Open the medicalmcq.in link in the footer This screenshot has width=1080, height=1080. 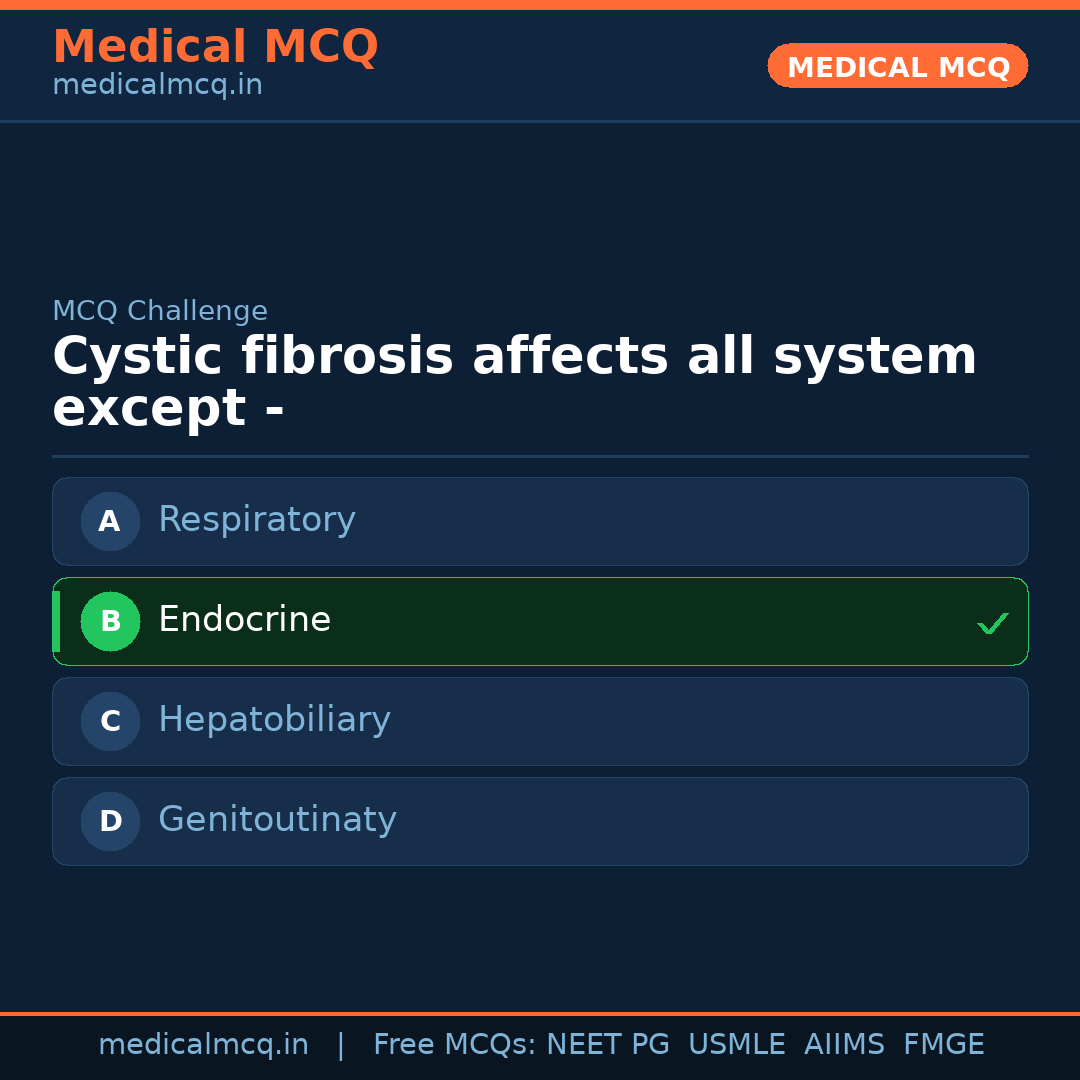[x=203, y=1045]
